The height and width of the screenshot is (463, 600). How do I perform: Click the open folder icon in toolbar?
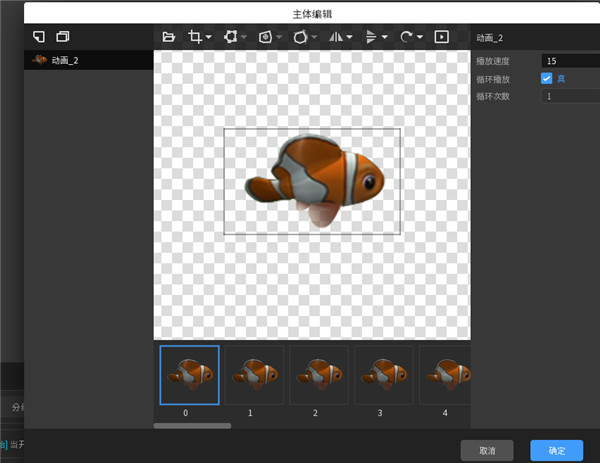[x=169, y=37]
